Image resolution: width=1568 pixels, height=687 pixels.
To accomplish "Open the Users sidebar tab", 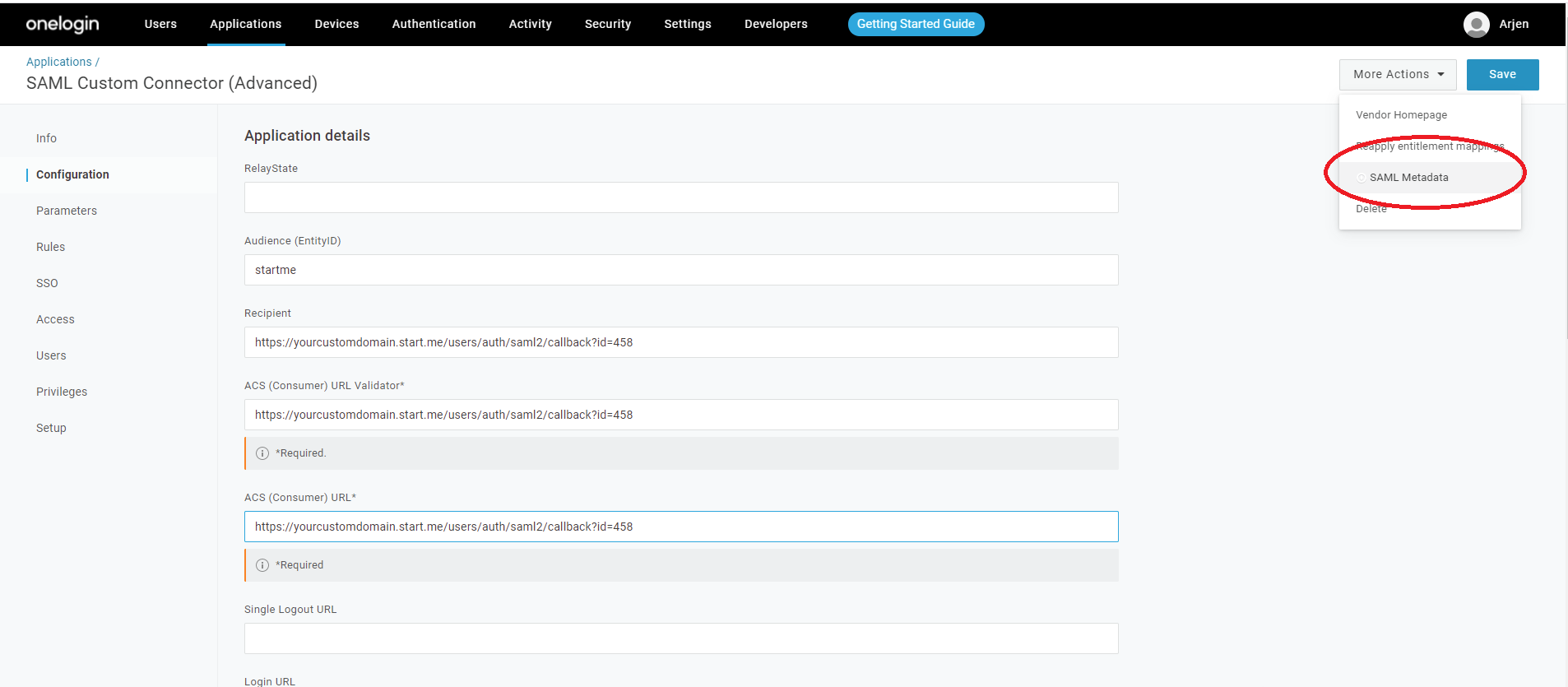I will [51, 355].
